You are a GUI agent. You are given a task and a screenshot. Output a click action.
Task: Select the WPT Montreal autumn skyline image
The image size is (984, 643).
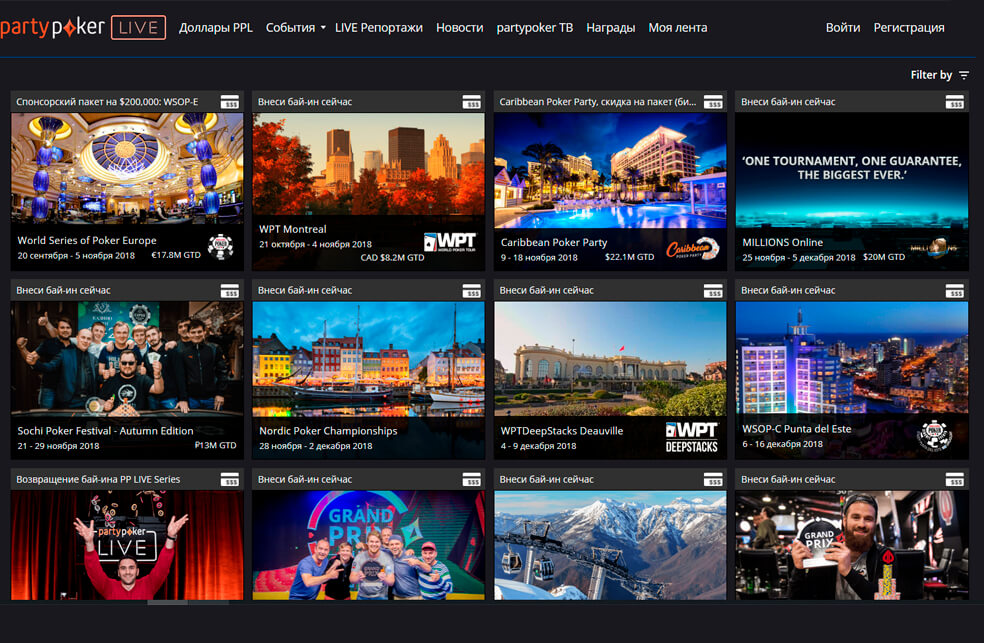[x=368, y=164]
